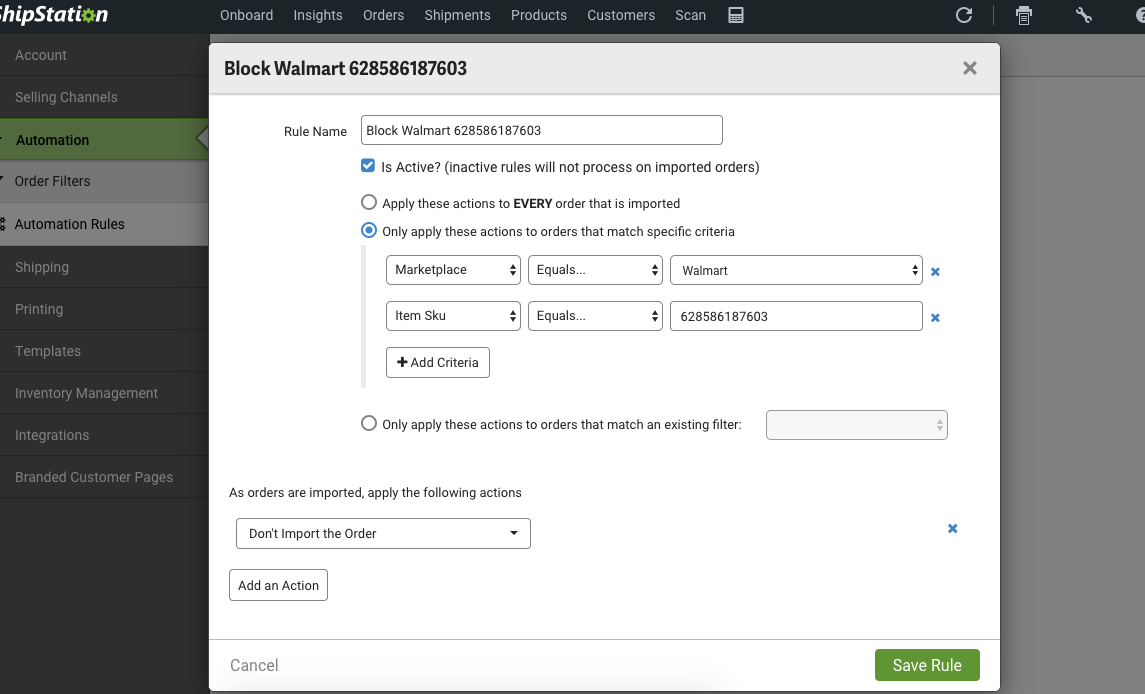Open Printing settings in the sidebar
1145x694 pixels.
tap(104, 309)
